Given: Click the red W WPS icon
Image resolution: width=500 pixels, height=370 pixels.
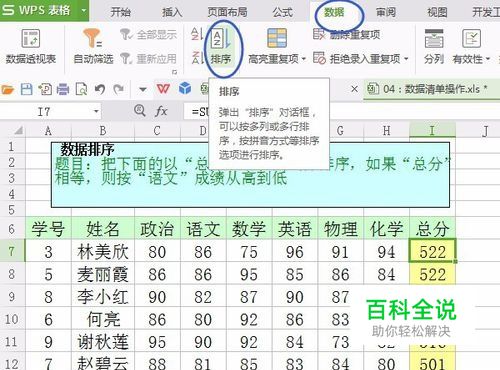Looking at the screenshot, I should [163, 89].
